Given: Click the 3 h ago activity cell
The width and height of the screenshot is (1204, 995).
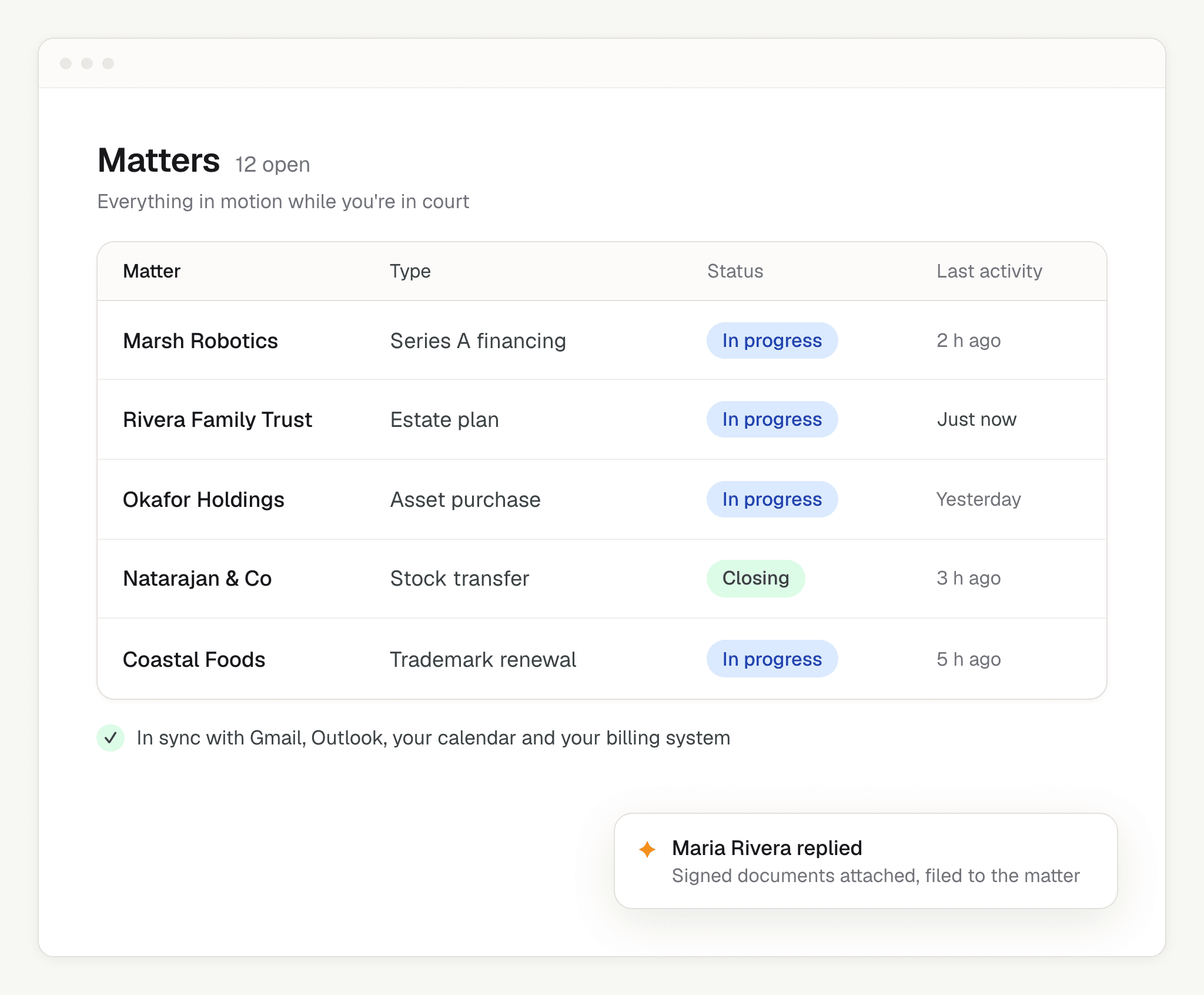Looking at the screenshot, I should (968, 578).
